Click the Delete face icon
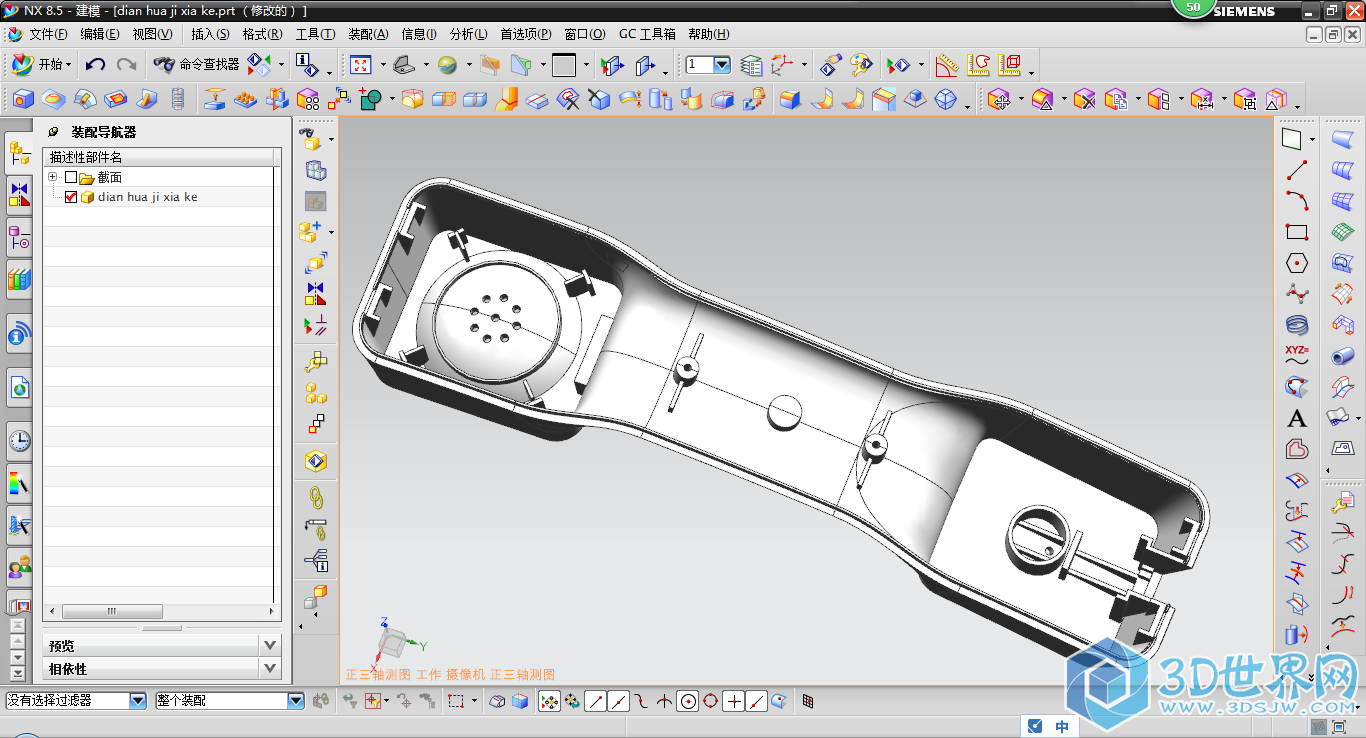Image resolution: width=1366 pixels, height=738 pixels. pyautogui.click(x=1084, y=99)
